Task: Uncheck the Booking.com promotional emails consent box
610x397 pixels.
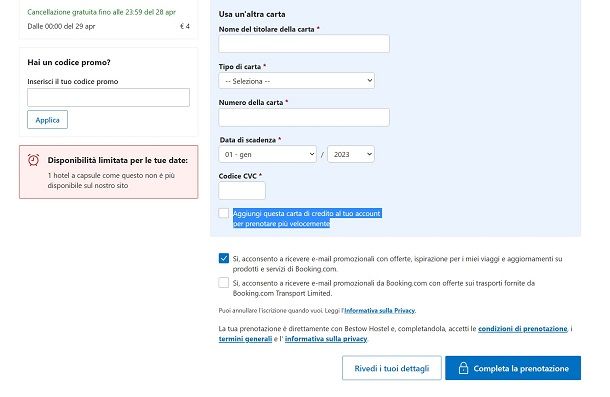Action: click(224, 258)
